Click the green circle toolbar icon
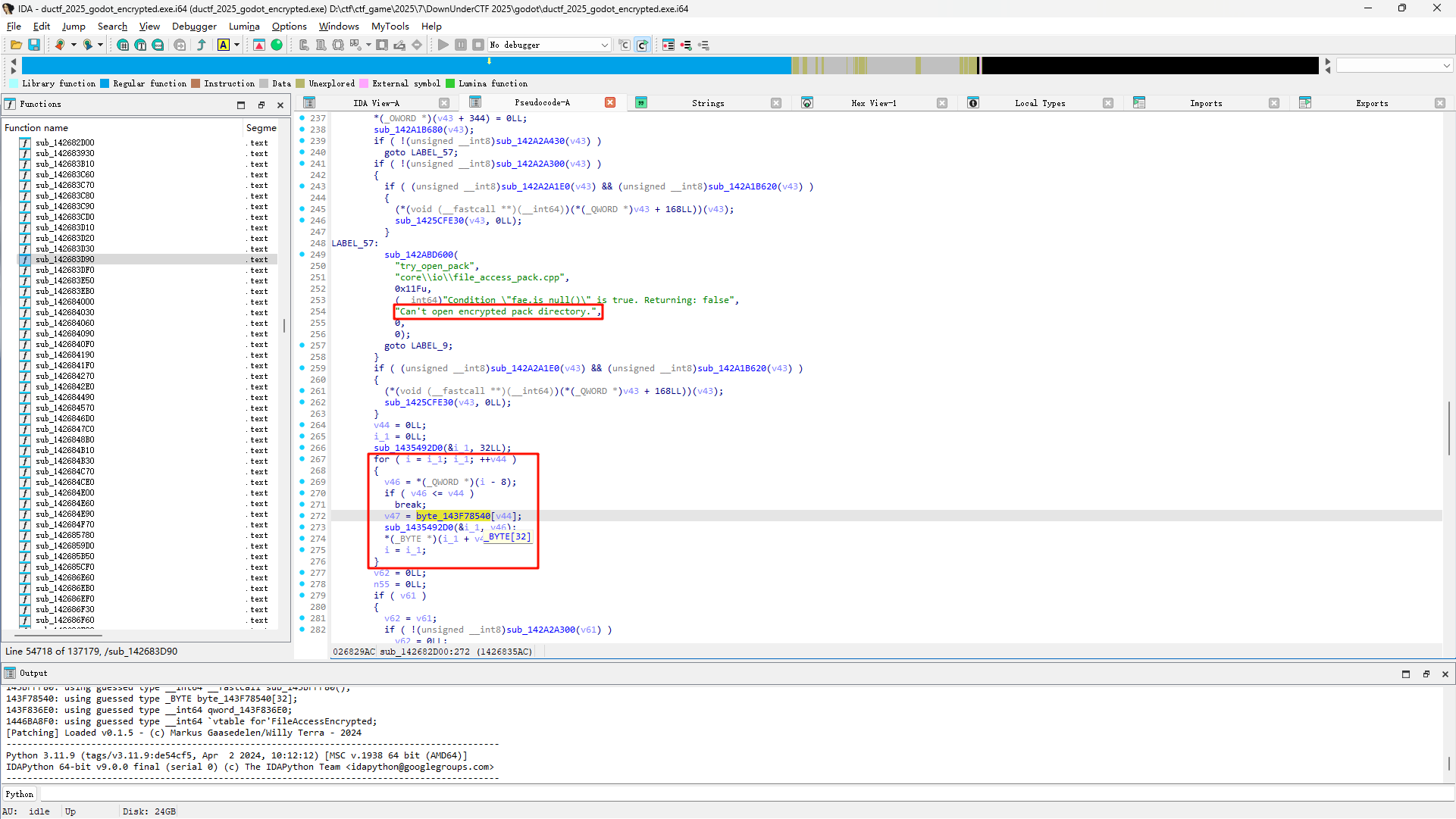 [277, 45]
